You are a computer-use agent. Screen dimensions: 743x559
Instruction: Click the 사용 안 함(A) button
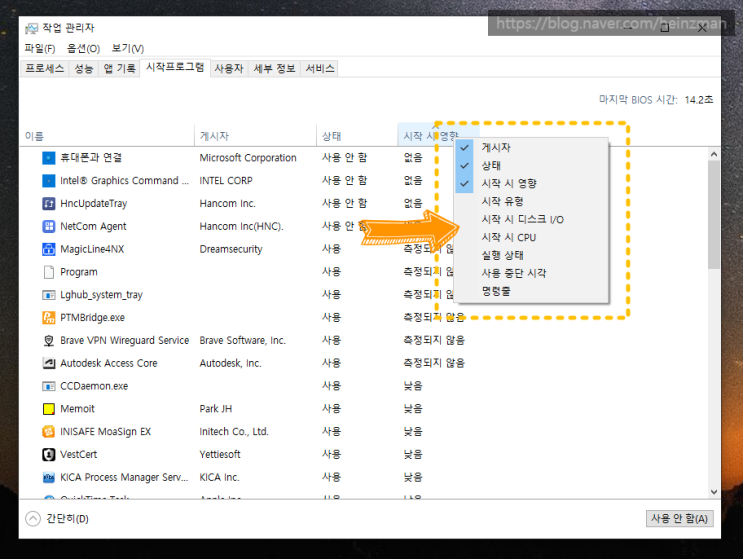point(680,518)
